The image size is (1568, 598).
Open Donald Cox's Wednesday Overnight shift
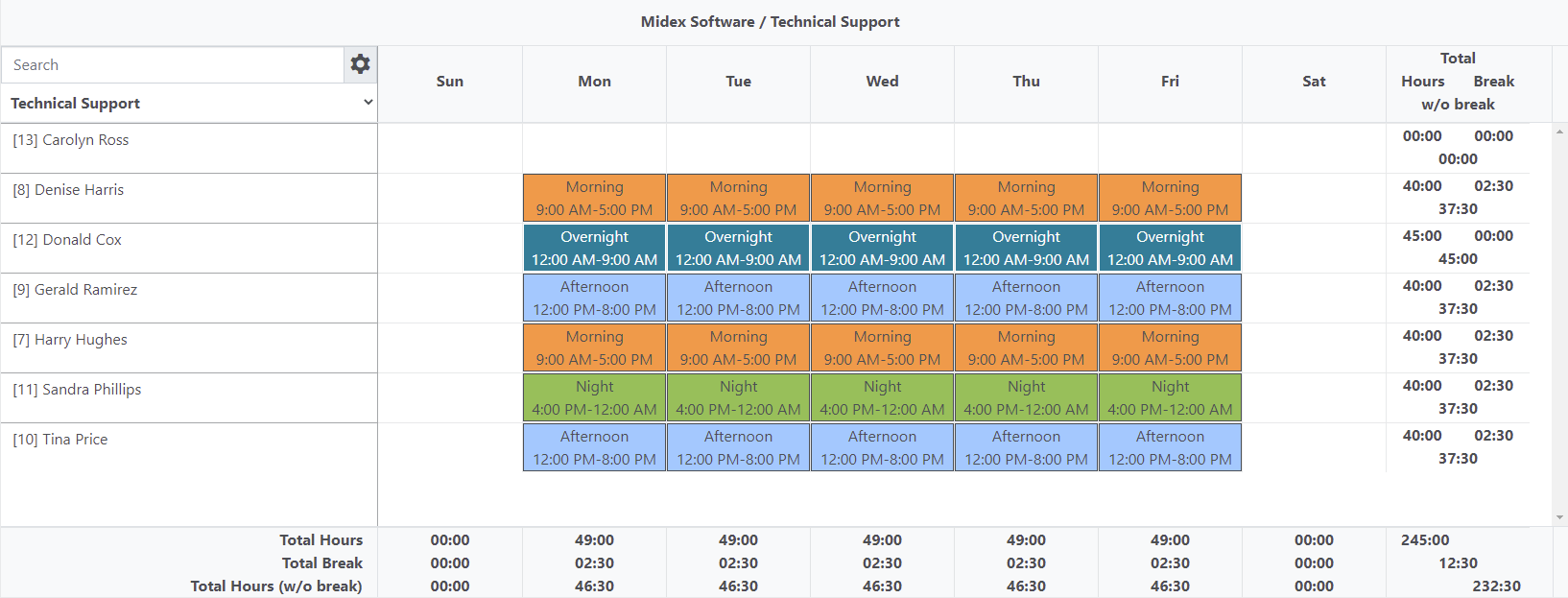(882, 248)
